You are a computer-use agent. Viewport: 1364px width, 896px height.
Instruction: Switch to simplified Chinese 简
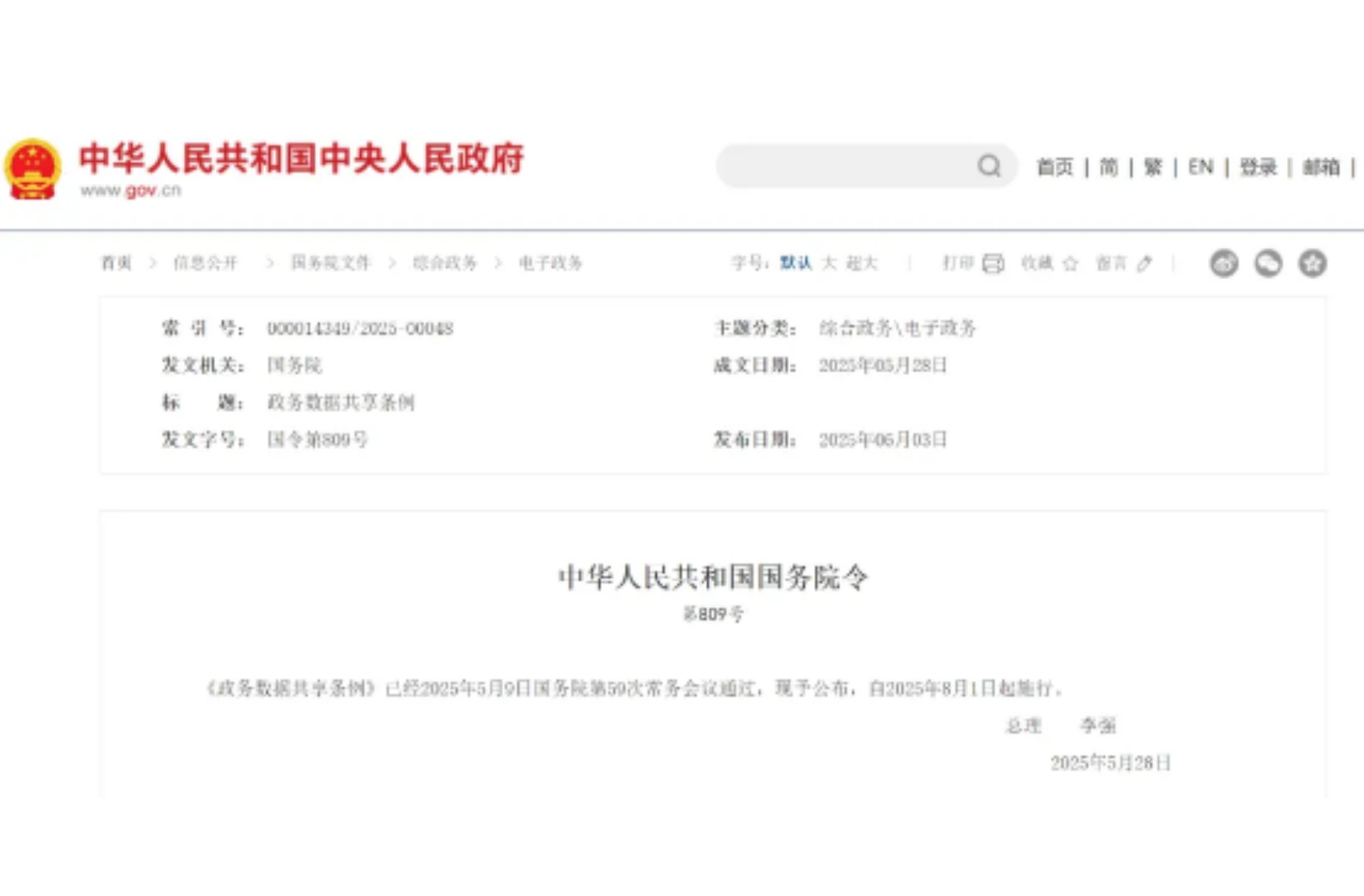pos(1108,167)
